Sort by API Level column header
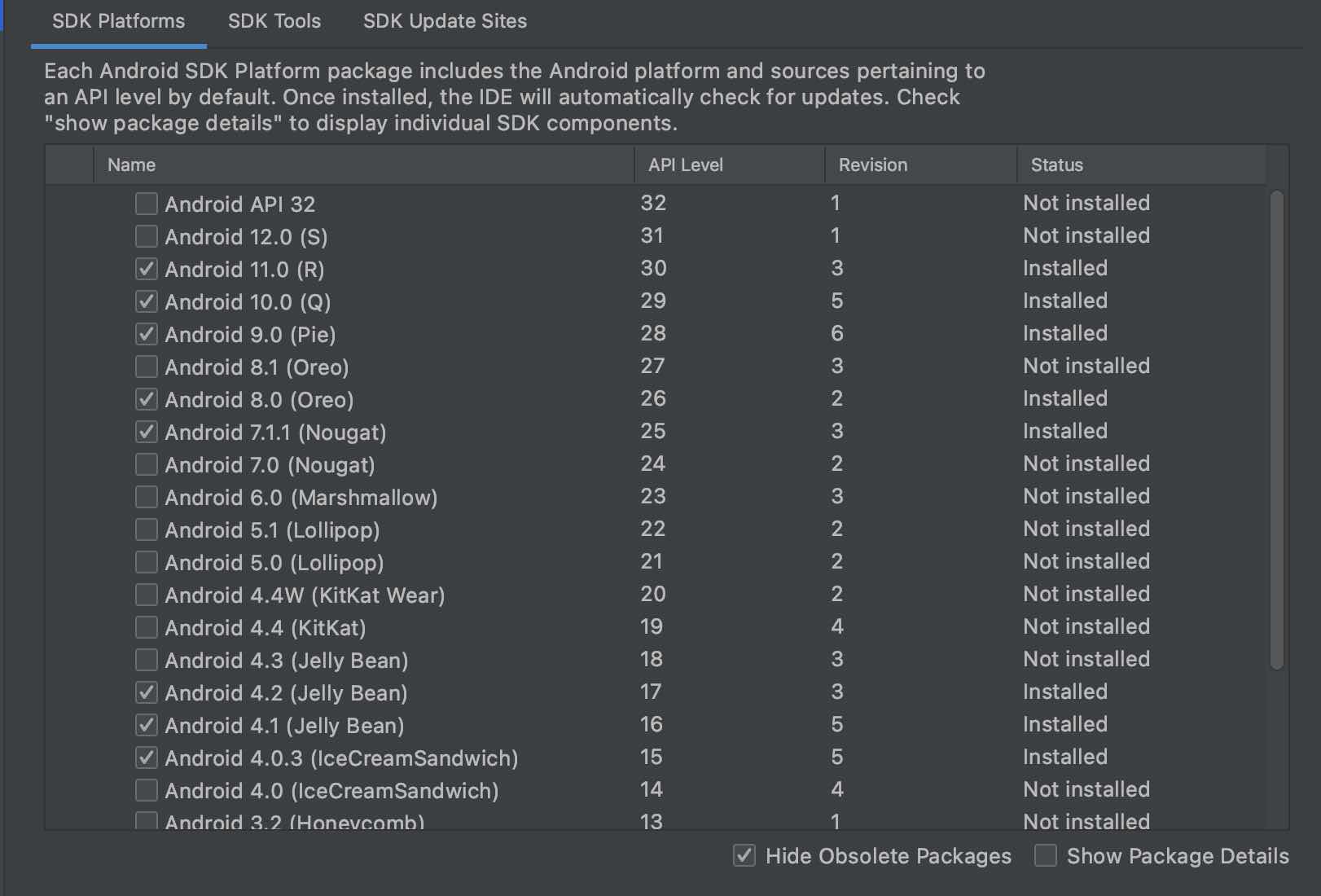 click(x=686, y=165)
